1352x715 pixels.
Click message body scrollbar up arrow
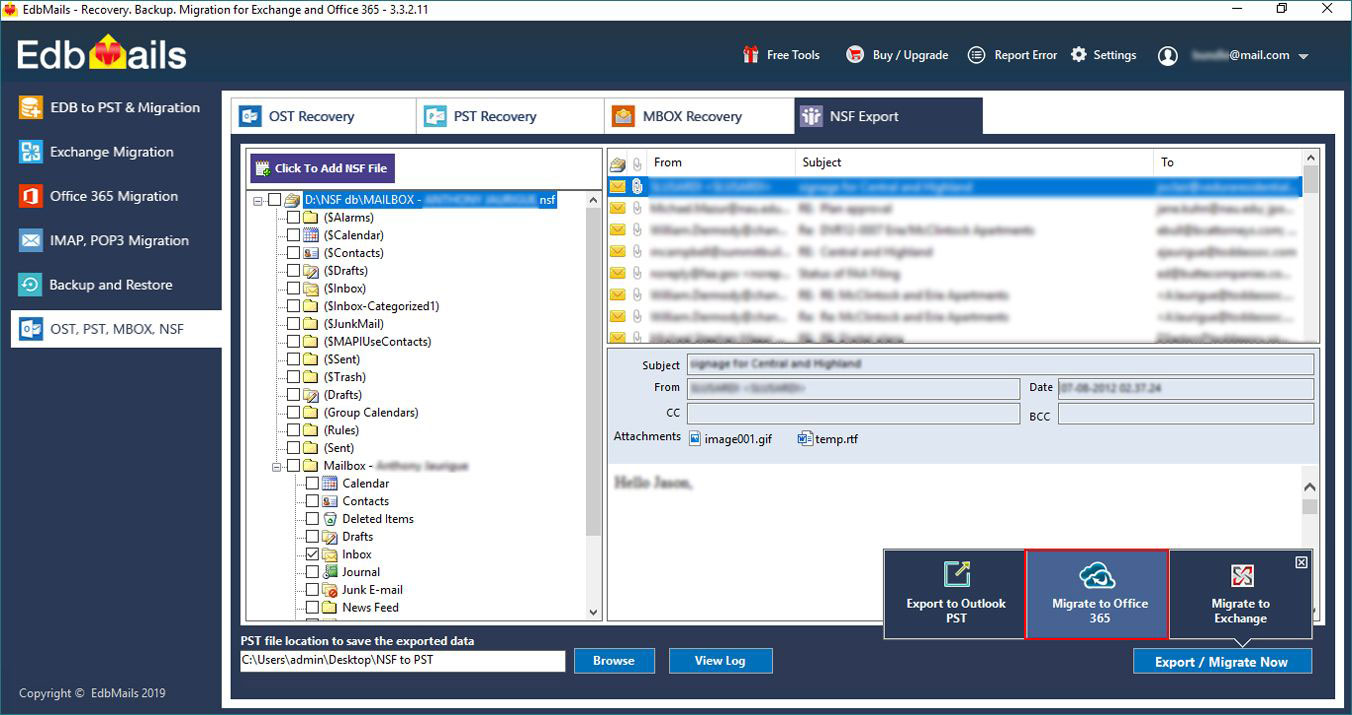pyautogui.click(x=1310, y=487)
